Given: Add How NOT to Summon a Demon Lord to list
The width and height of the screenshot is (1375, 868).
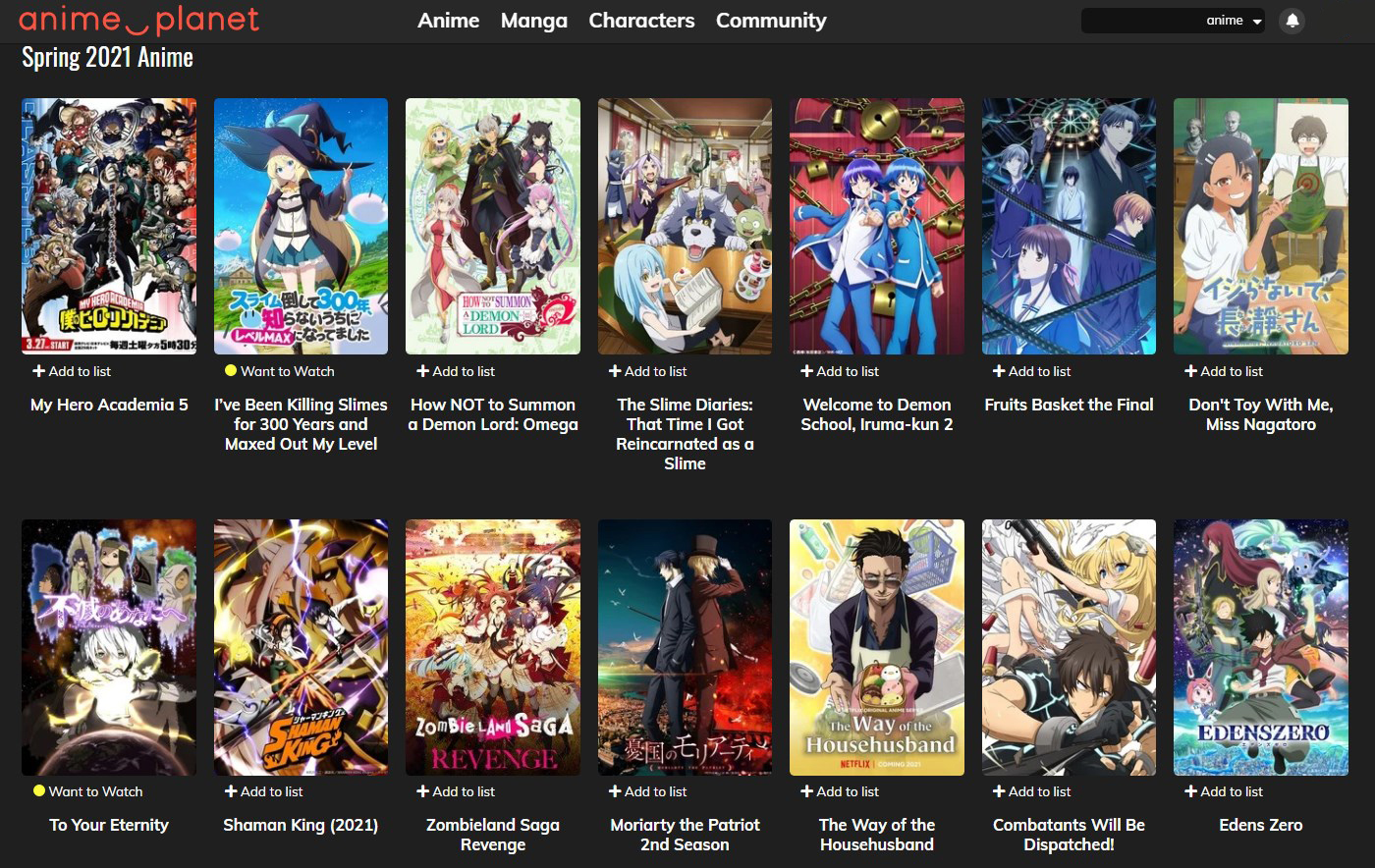Looking at the screenshot, I should 456,371.
